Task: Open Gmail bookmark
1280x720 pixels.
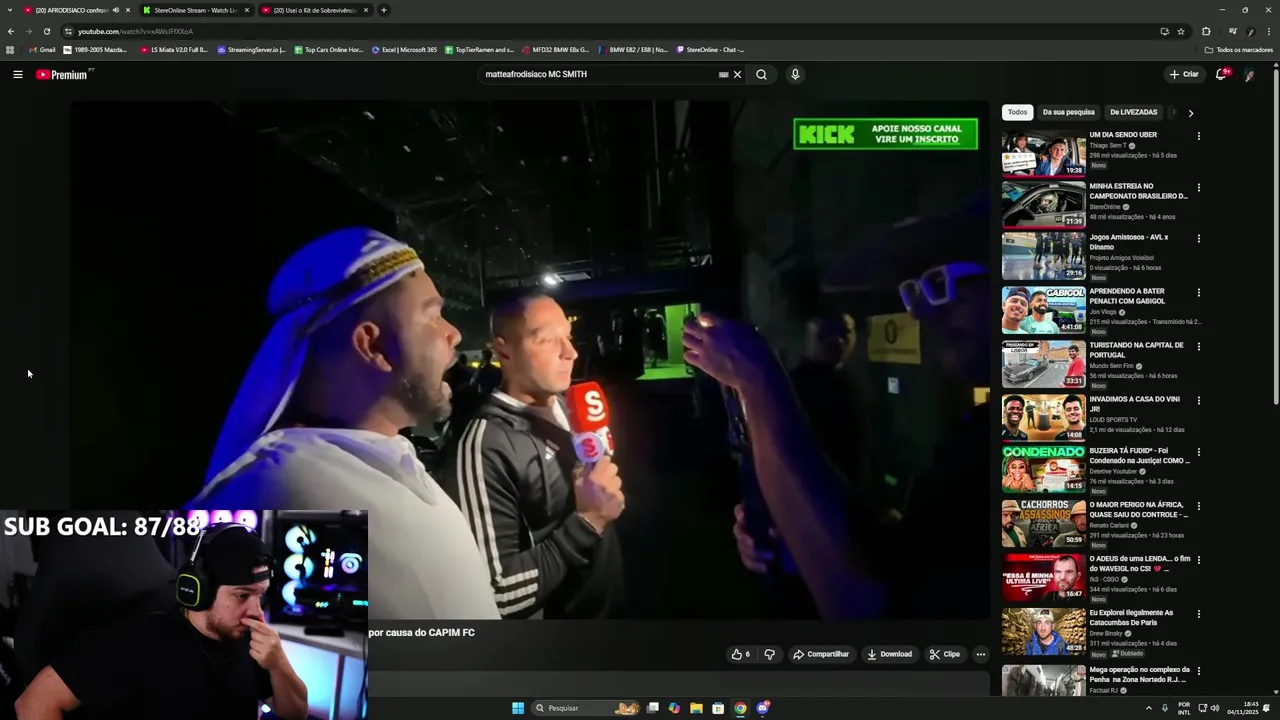Action: pyautogui.click(x=42, y=49)
